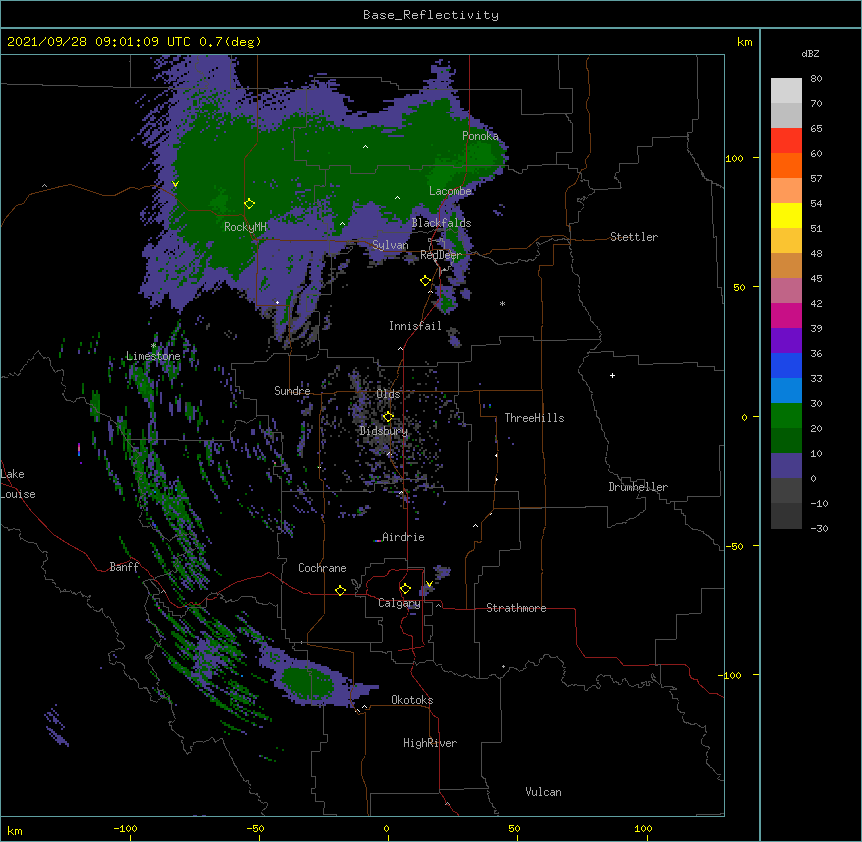This screenshot has height=842, width=862.
Task: Click the ThreeHills town label
Action: pos(534,418)
